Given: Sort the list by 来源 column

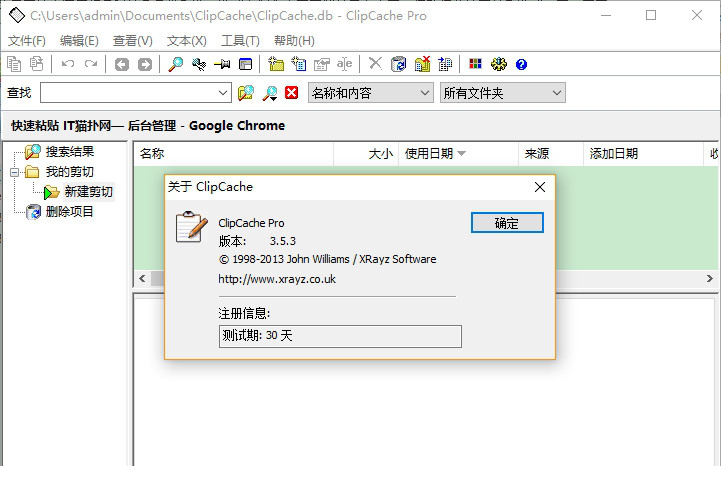Looking at the screenshot, I should (x=551, y=154).
